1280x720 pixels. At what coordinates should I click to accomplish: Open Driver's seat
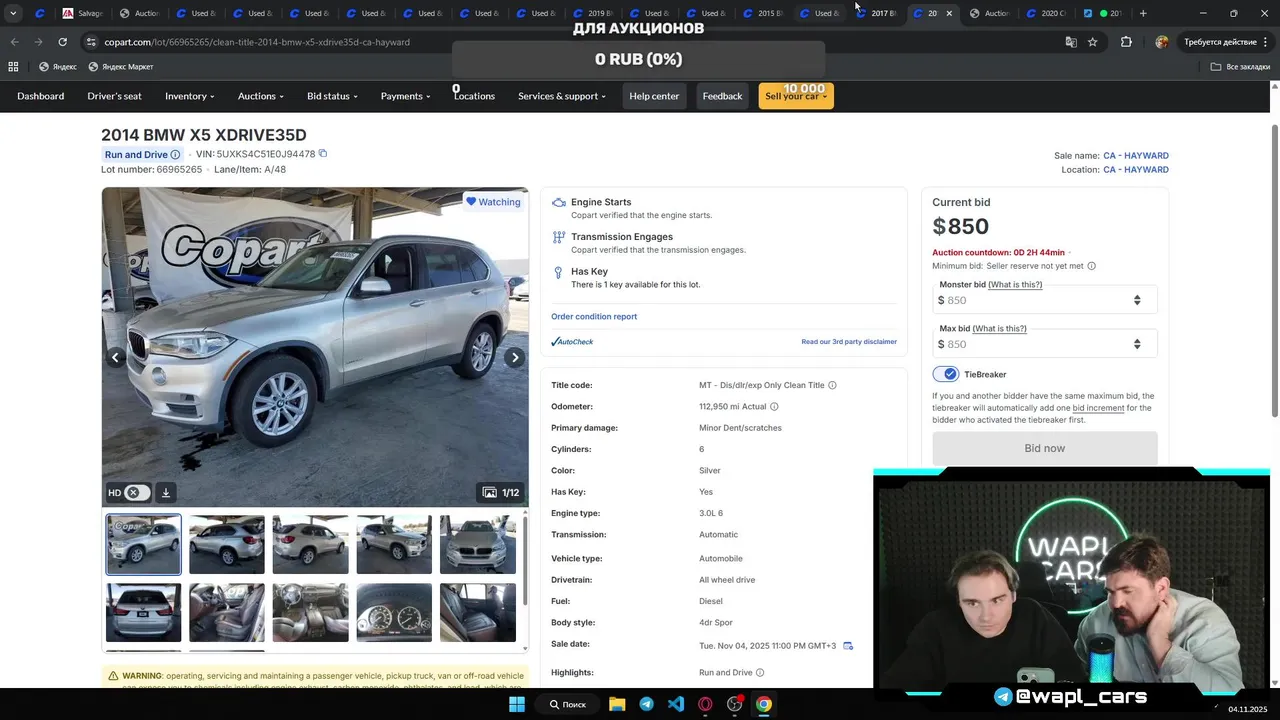point(114,96)
